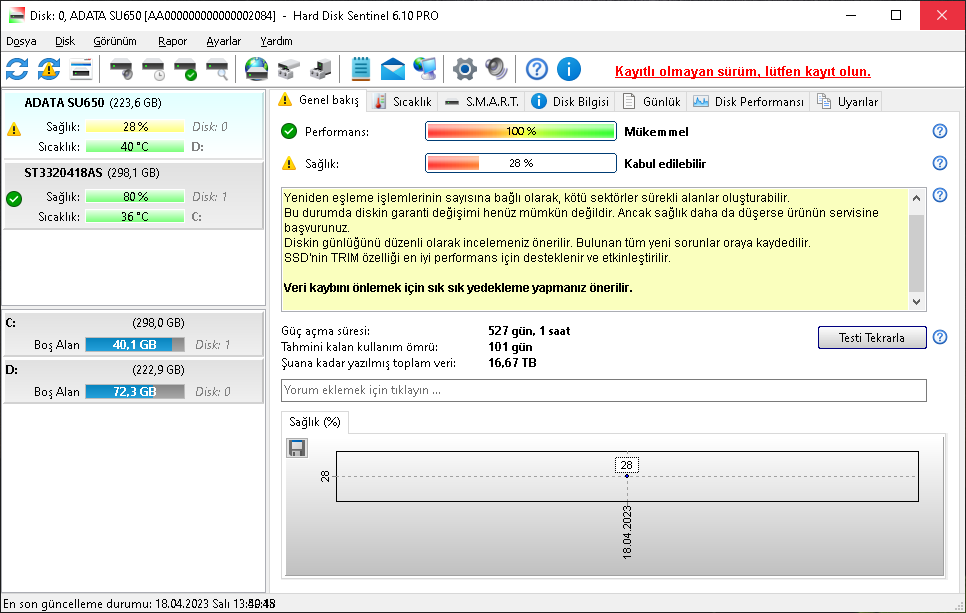The width and height of the screenshot is (966, 613).
Task: Click the Sağlık 28 % overview bar
Action: [521, 163]
